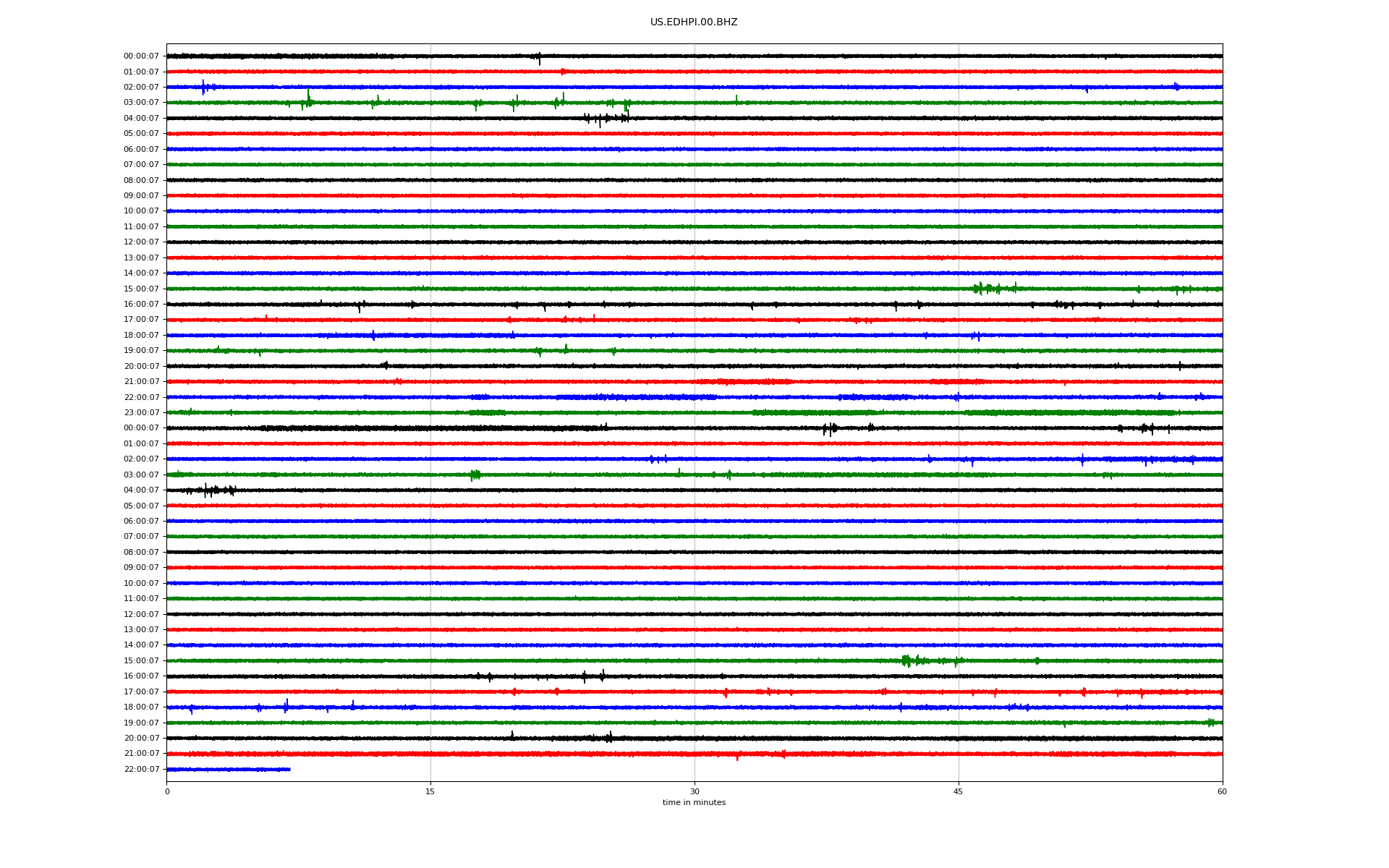Click the x-axis tick label 30
The image size is (1389, 868).
point(694,791)
